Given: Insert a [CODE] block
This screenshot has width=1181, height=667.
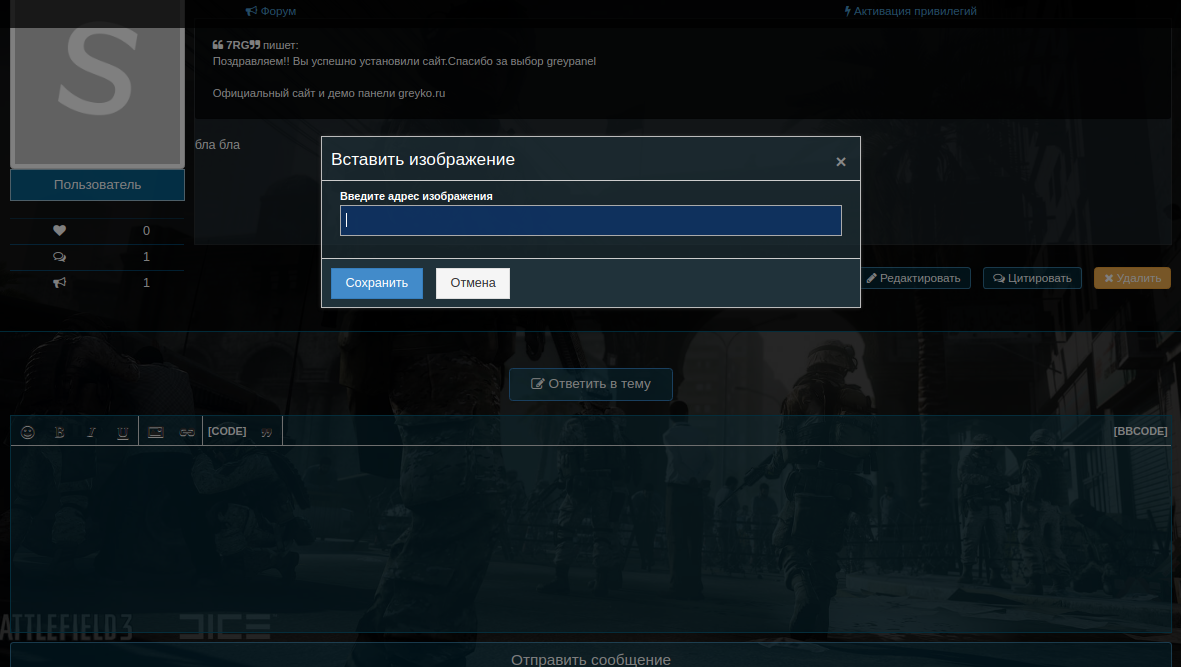Looking at the screenshot, I should tap(227, 431).
